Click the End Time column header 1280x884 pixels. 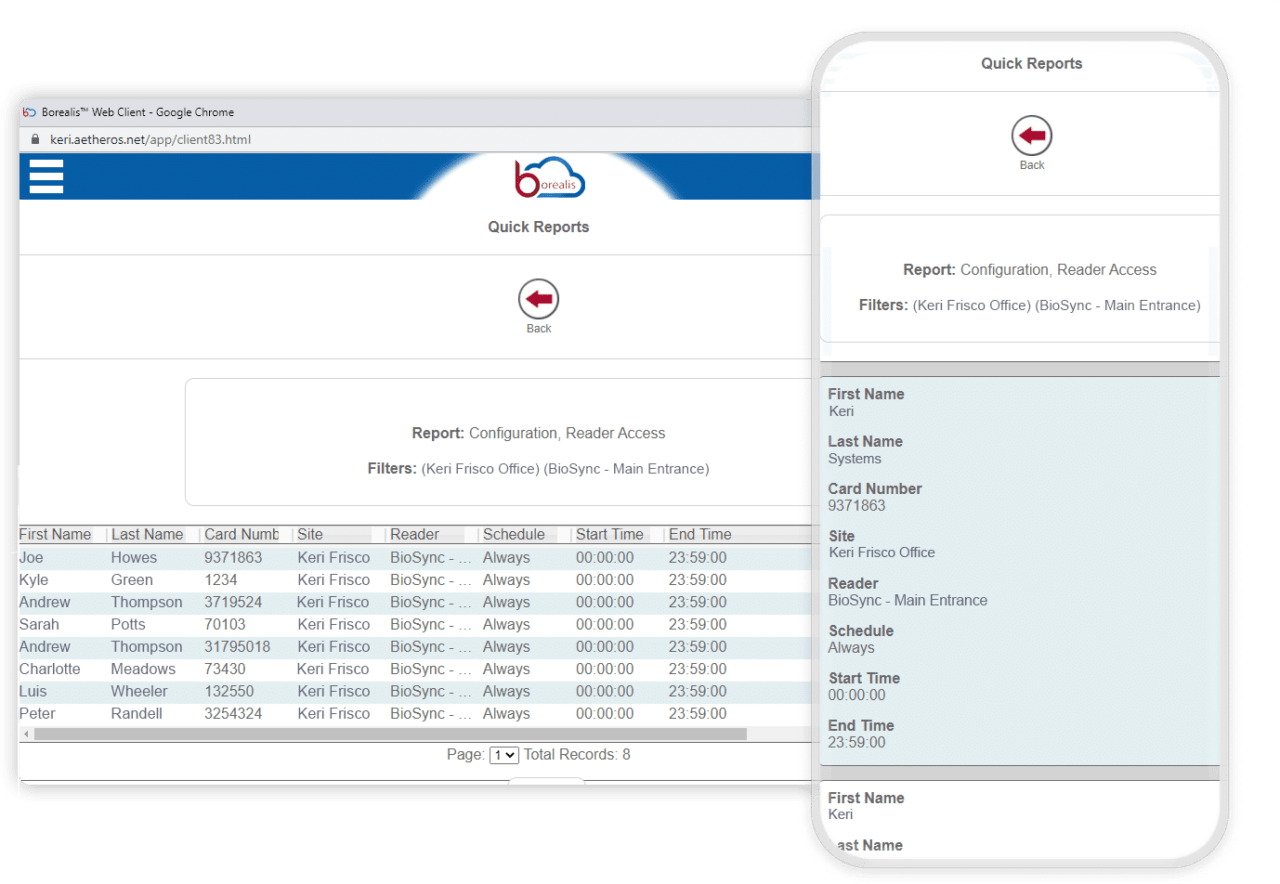click(700, 534)
